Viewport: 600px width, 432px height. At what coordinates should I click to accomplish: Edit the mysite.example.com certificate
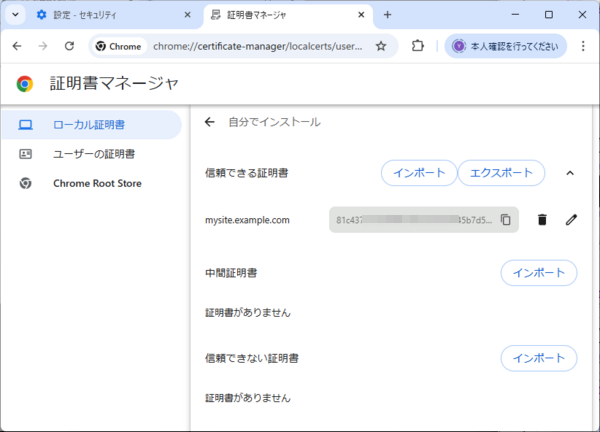(571, 220)
